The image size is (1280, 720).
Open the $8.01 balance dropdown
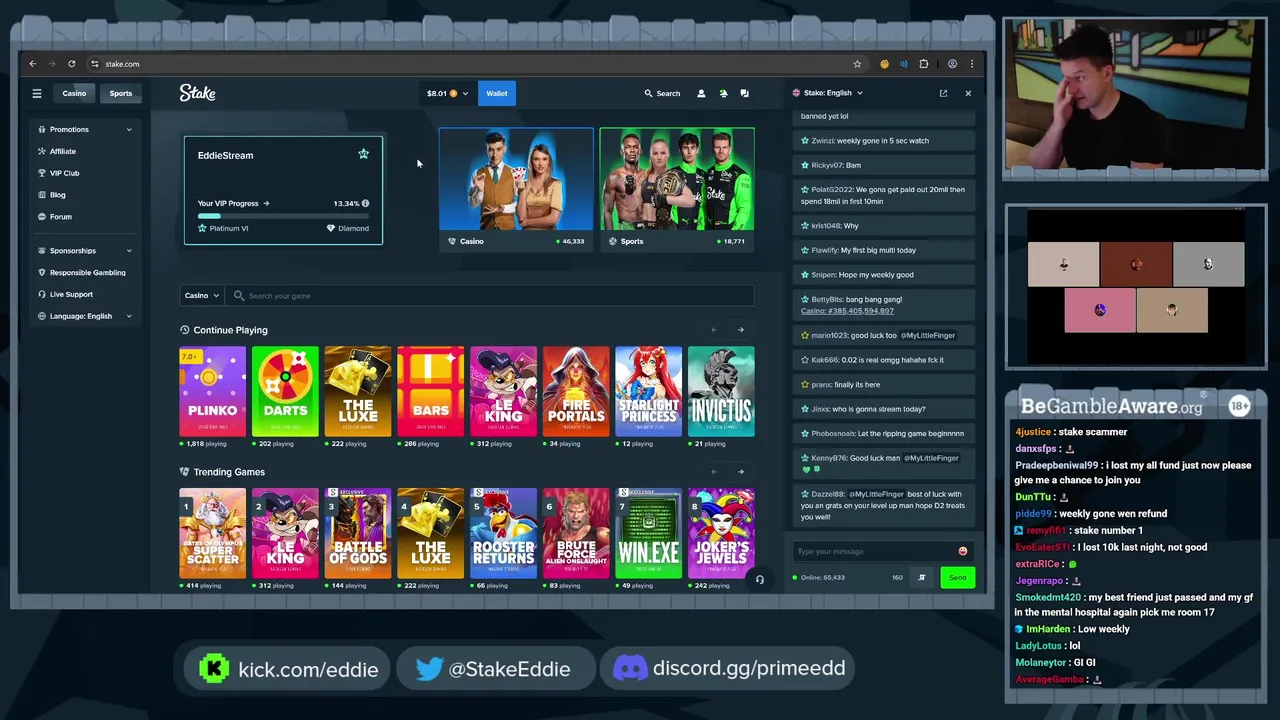(447, 93)
